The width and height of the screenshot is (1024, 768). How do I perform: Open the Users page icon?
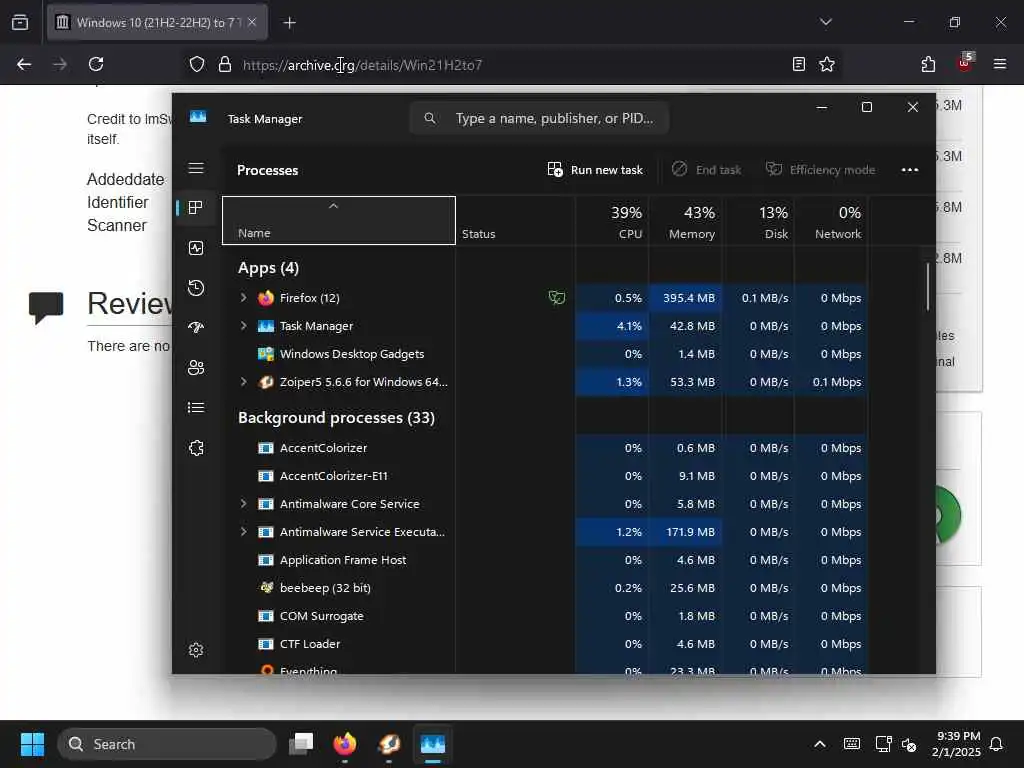tap(196, 368)
